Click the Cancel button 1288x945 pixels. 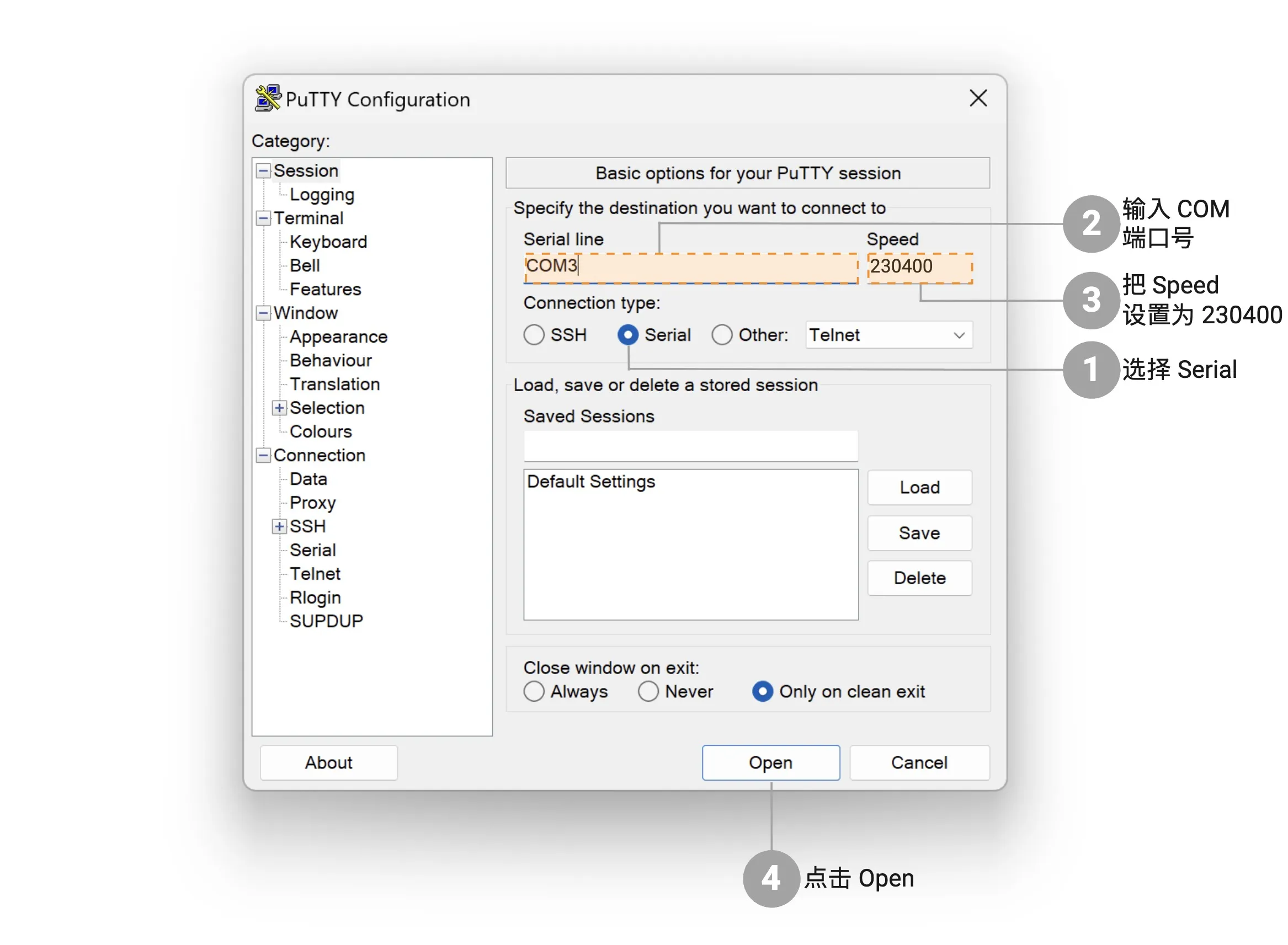coord(919,762)
